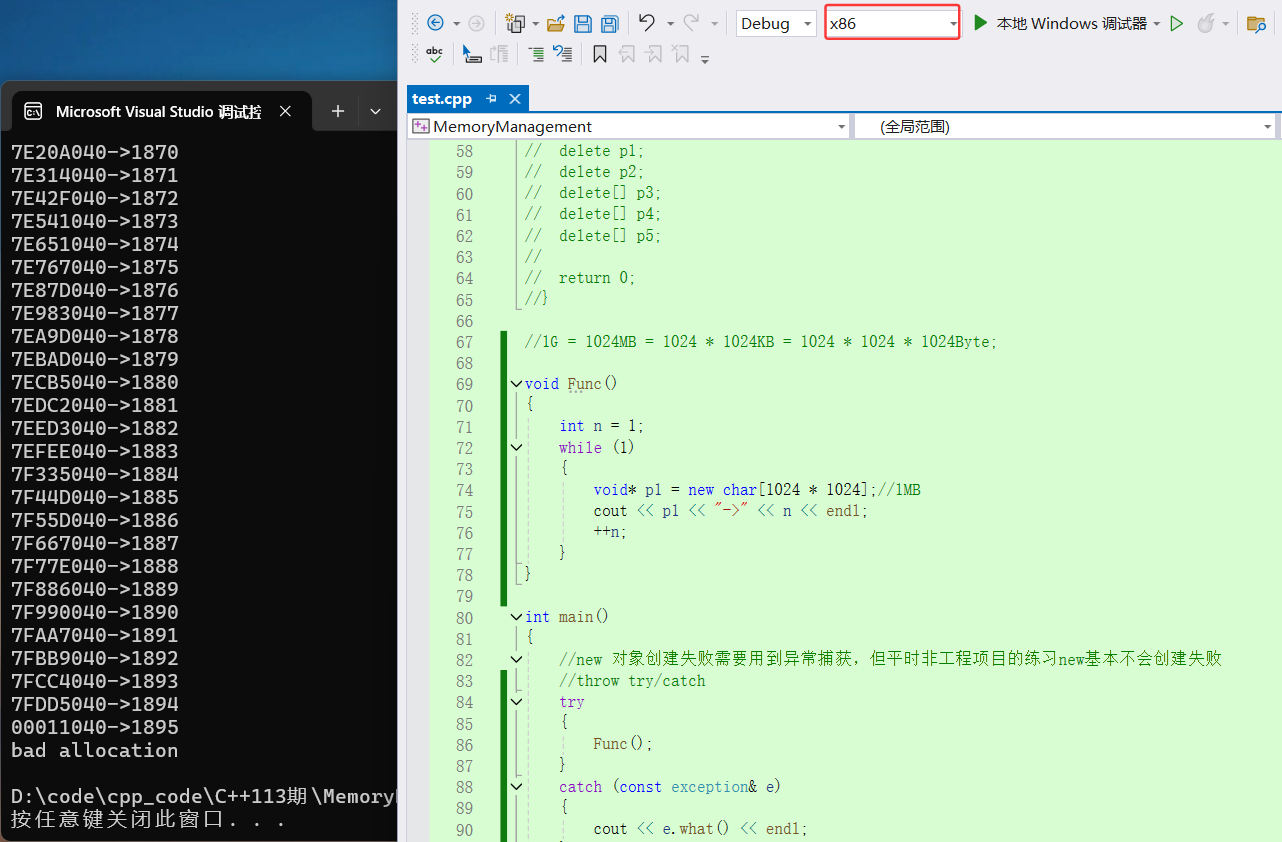Click console line 7E20A040->1870
This screenshot has width=1282, height=842.
point(94,152)
